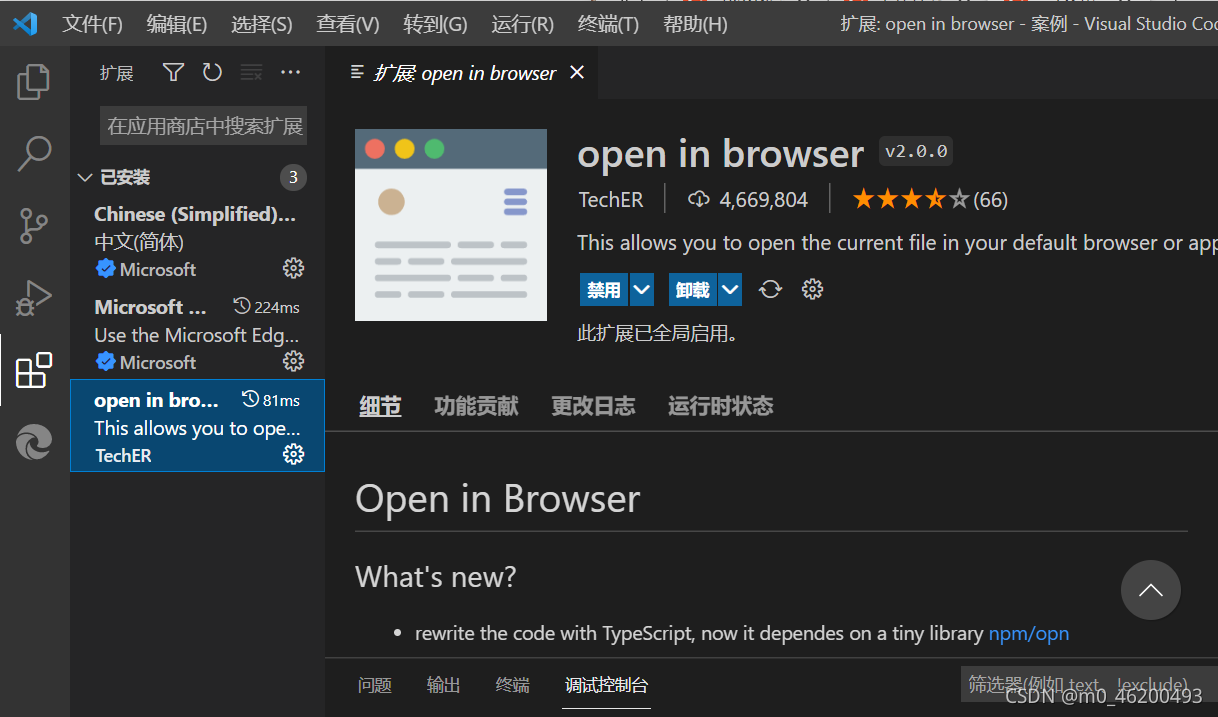The height and width of the screenshot is (717, 1218).
Task: Click the installed count badge 3
Action: [293, 177]
